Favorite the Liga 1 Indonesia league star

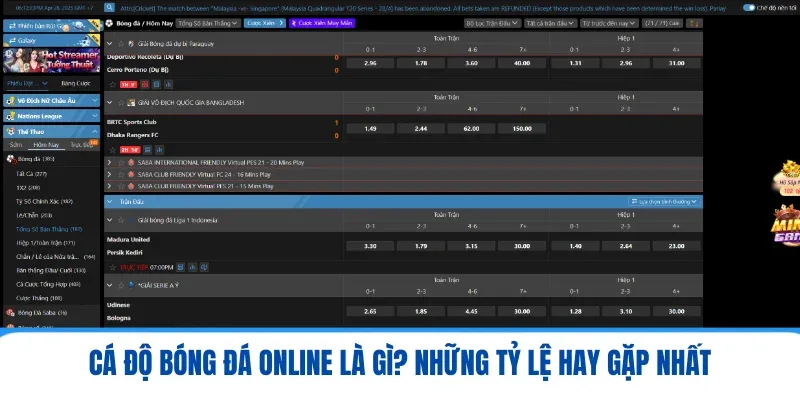[121, 220]
